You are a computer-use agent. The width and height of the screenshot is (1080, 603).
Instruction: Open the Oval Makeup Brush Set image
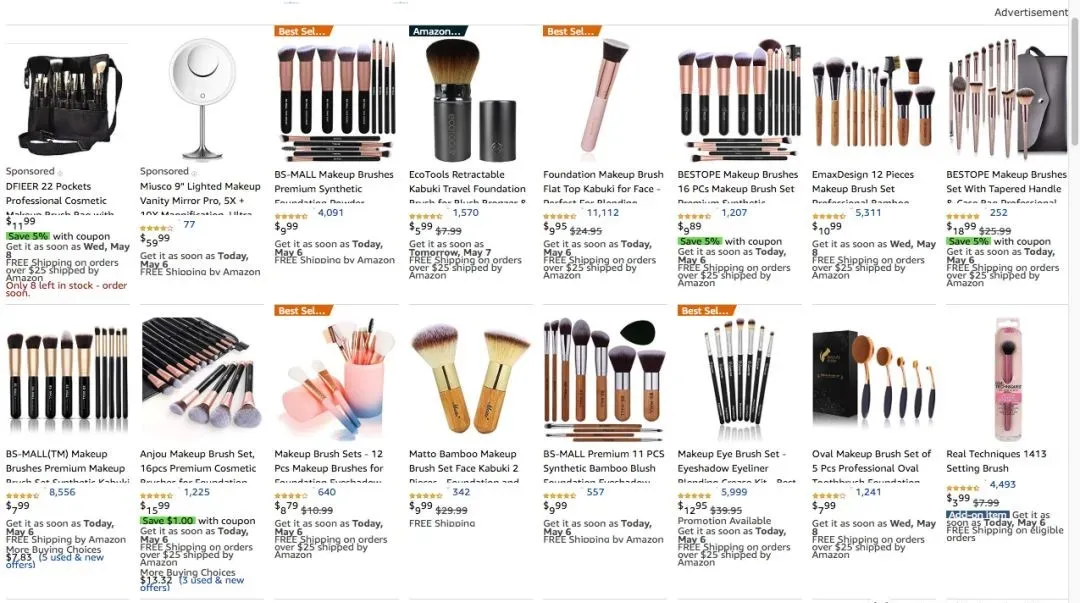(x=873, y=377)
